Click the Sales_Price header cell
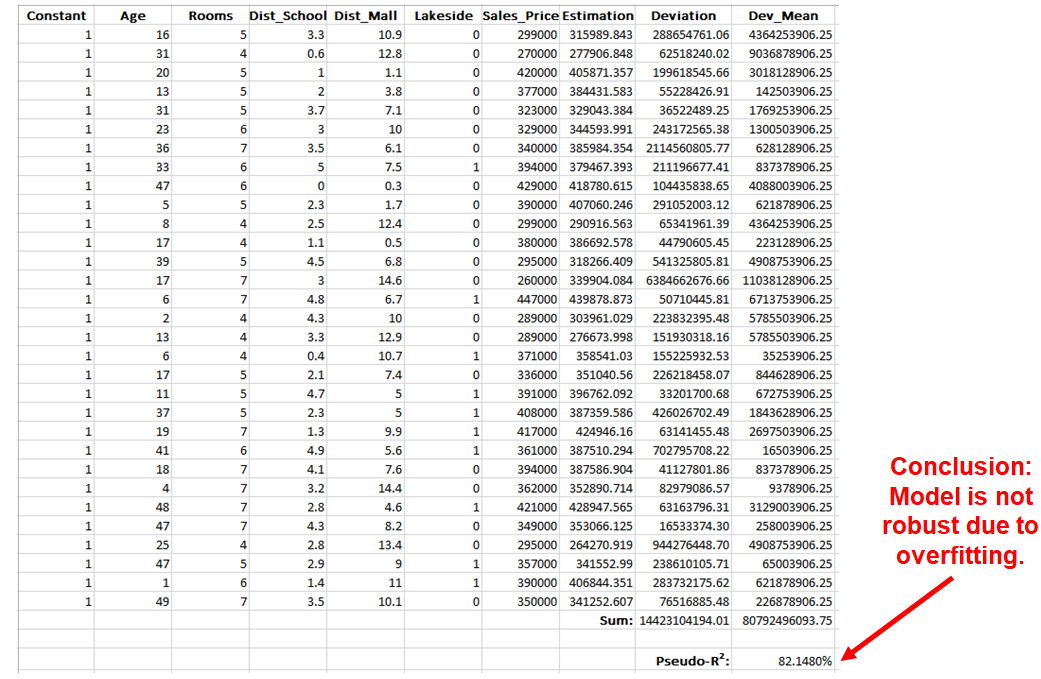Viewport: 1041px width, 679px height. [519, 16]
